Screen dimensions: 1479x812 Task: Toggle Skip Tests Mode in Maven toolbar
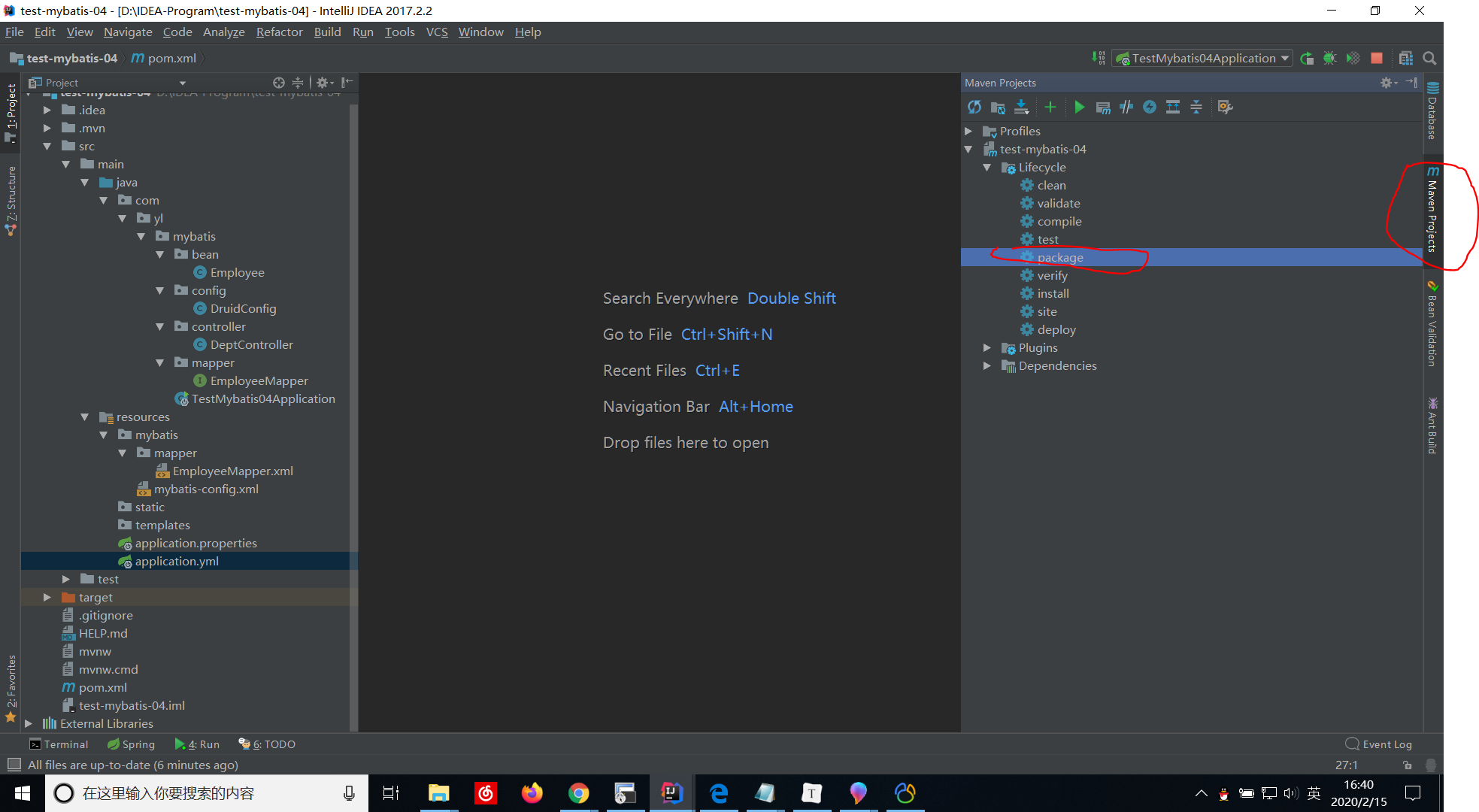[1150, 107]
